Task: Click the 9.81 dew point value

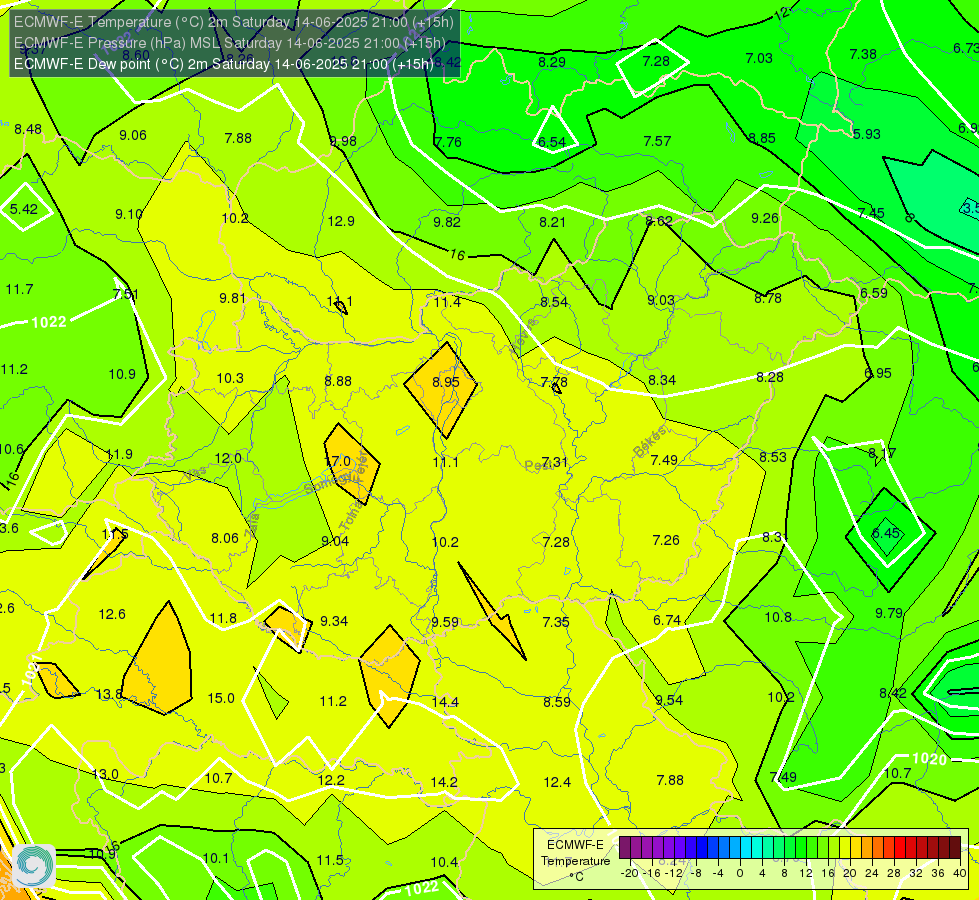Action: tap(232, 298)
